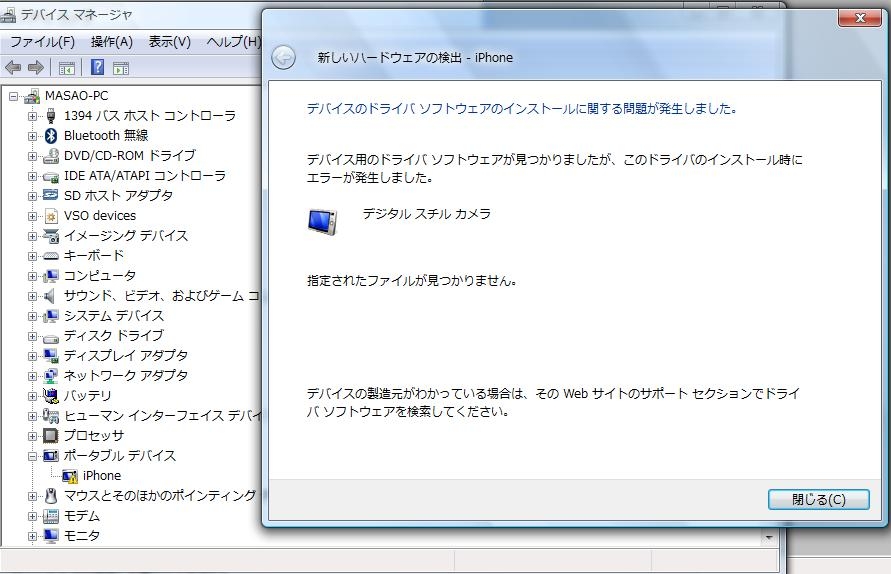The height and width of the screenshot is (574, 891).
Task: Click the 閉じる(C) button
Action: (818, 500)
